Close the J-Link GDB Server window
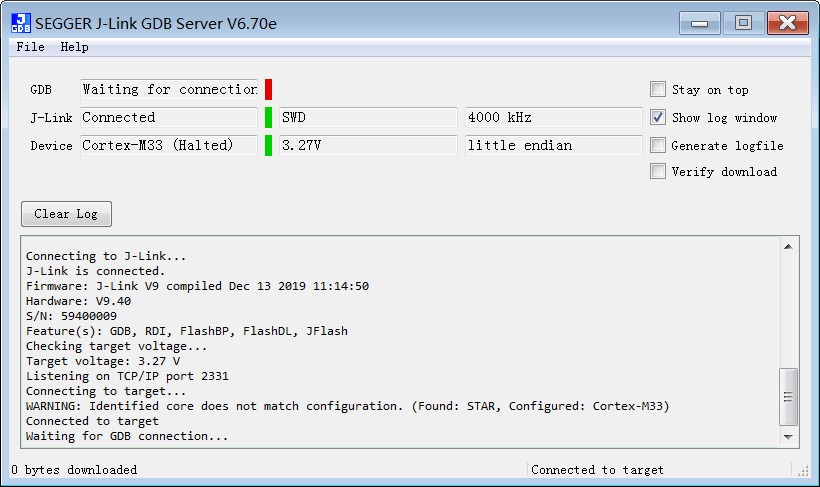Viewport: 820px width, 487px height. coord(788,24)
